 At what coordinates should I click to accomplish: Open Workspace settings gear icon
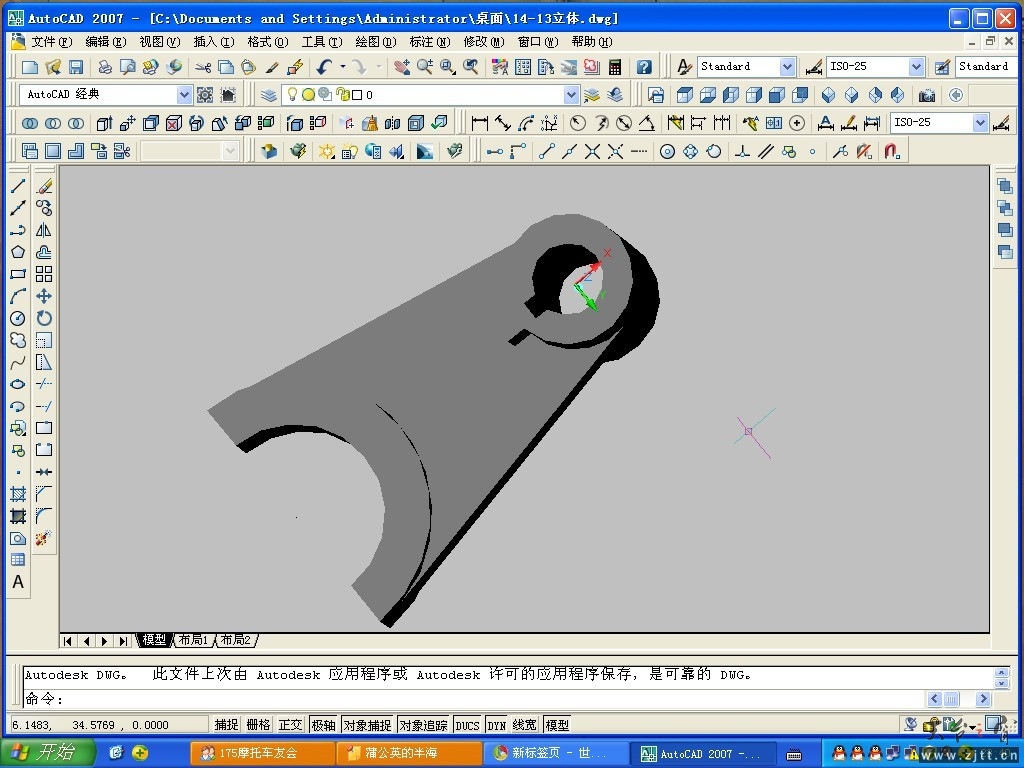coord(205,95)
